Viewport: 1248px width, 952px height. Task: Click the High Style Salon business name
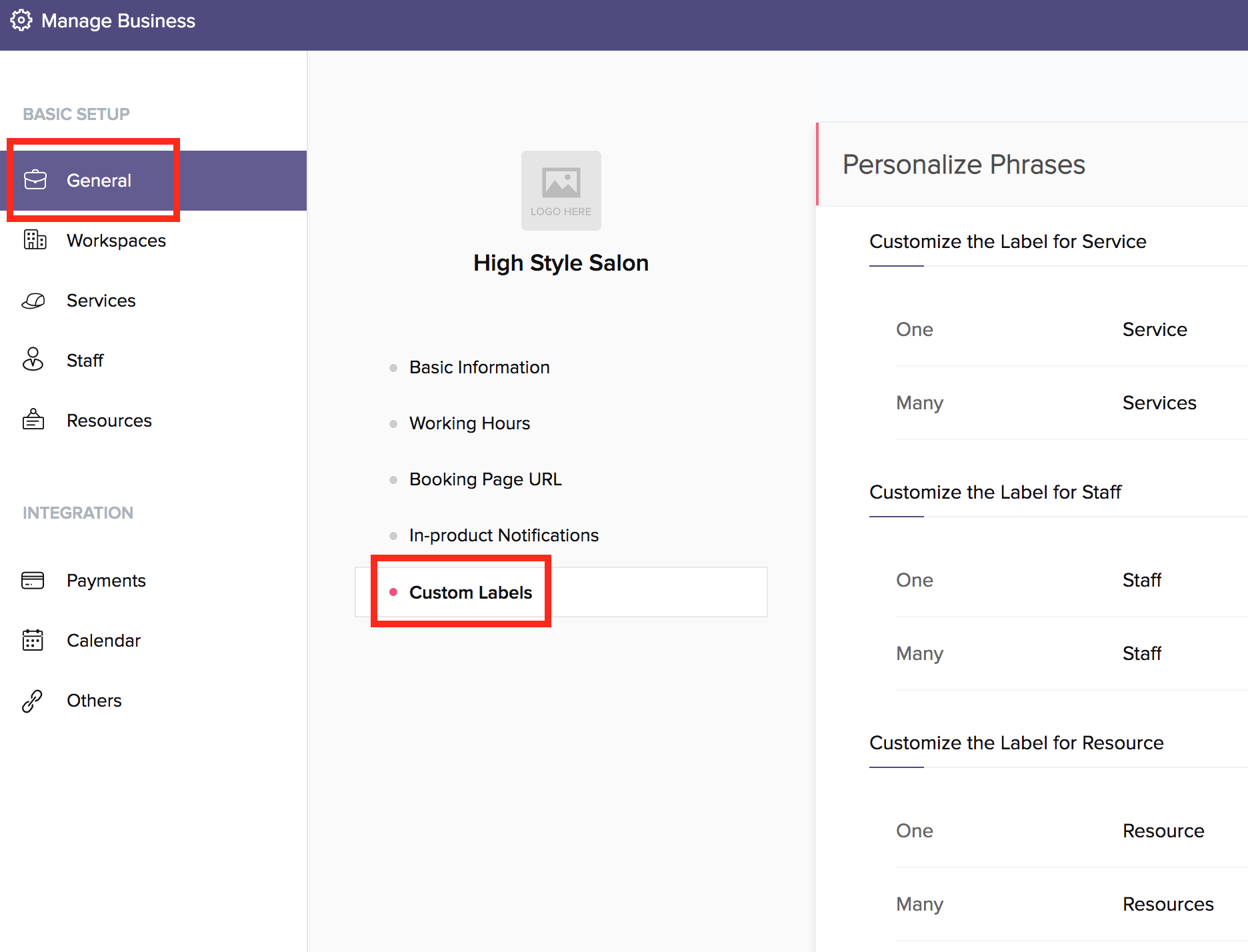click(561, 263)
